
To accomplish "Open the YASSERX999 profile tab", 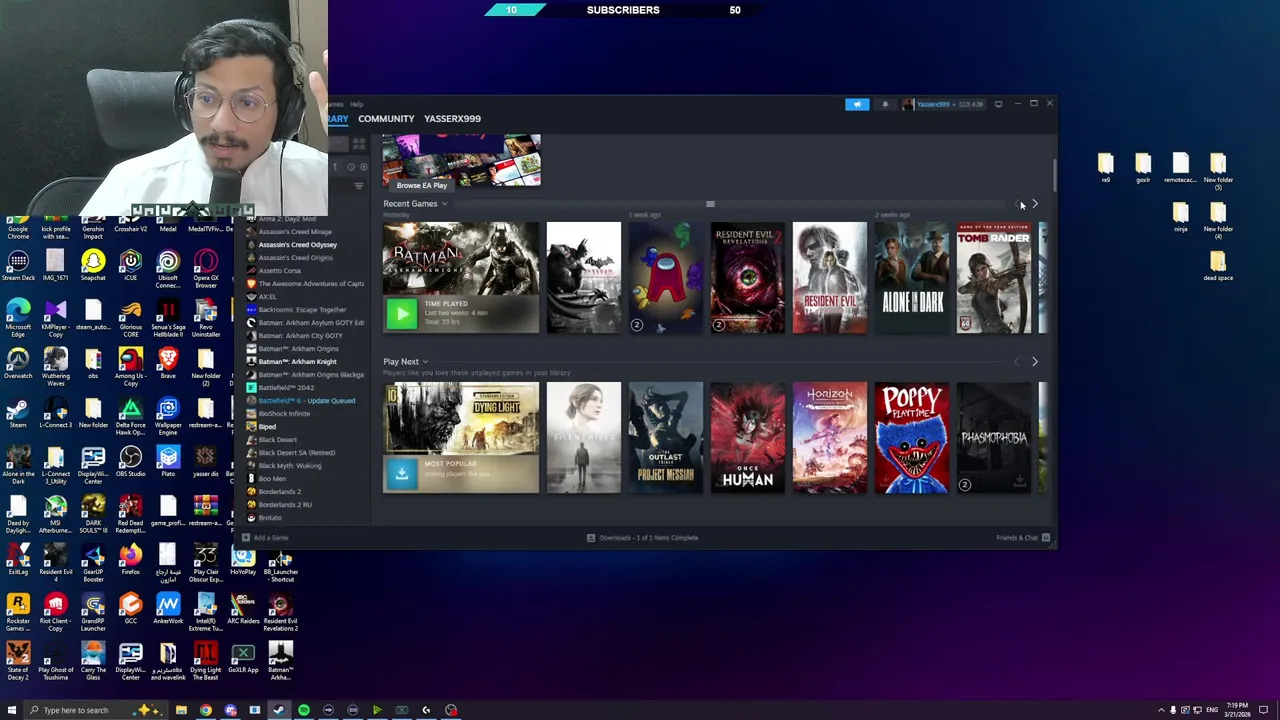I will 452,118.
